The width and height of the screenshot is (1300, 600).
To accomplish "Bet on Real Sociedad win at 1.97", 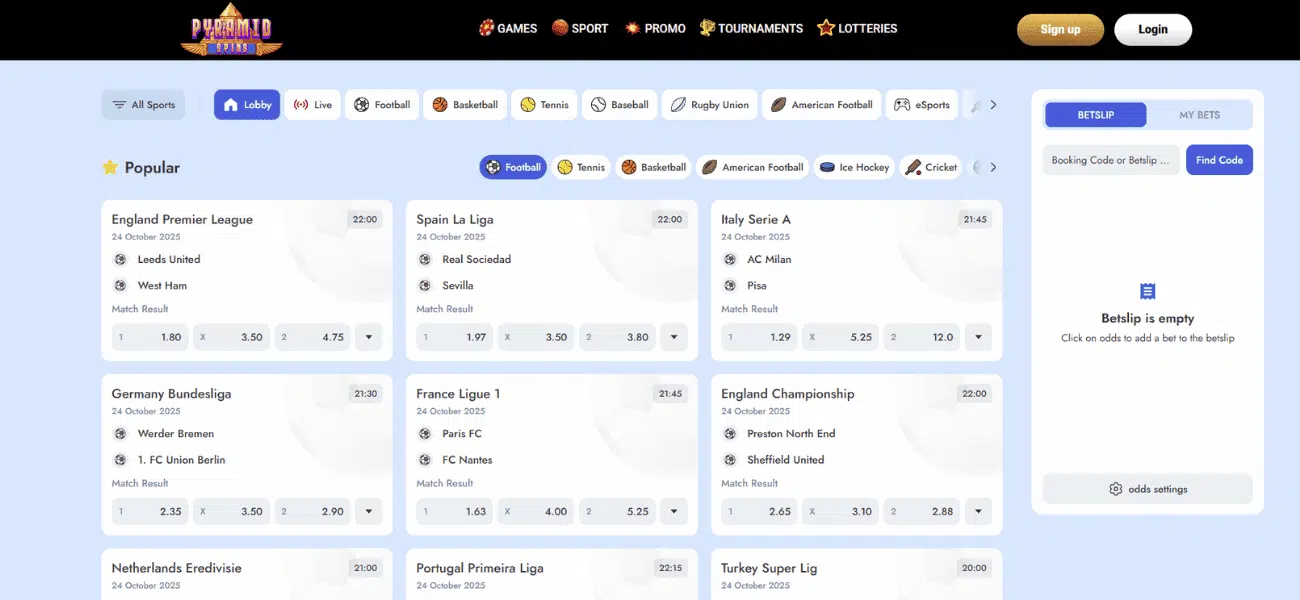I will [x=455, y=337].
